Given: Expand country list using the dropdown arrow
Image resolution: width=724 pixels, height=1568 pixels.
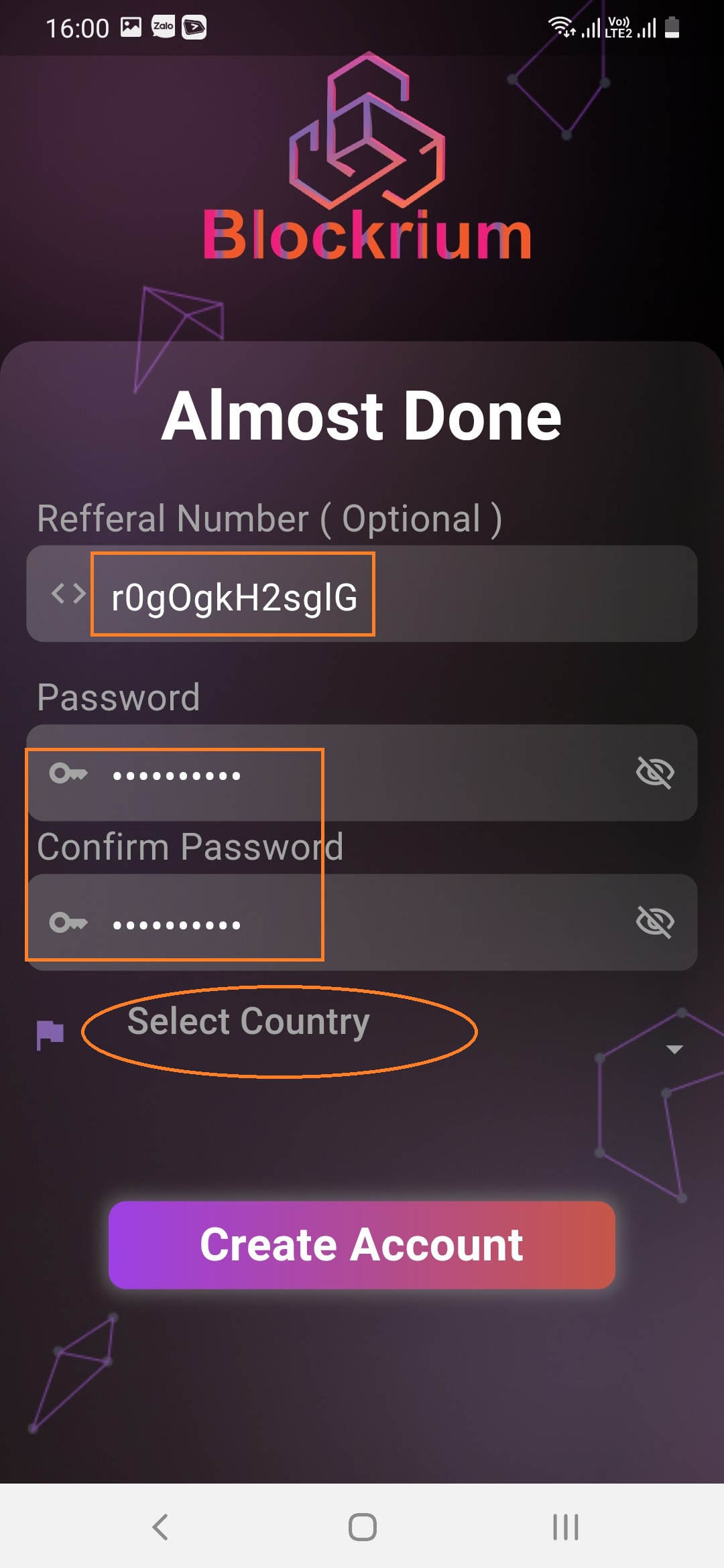Looking at the screenshot, I should click(674, 1049).
